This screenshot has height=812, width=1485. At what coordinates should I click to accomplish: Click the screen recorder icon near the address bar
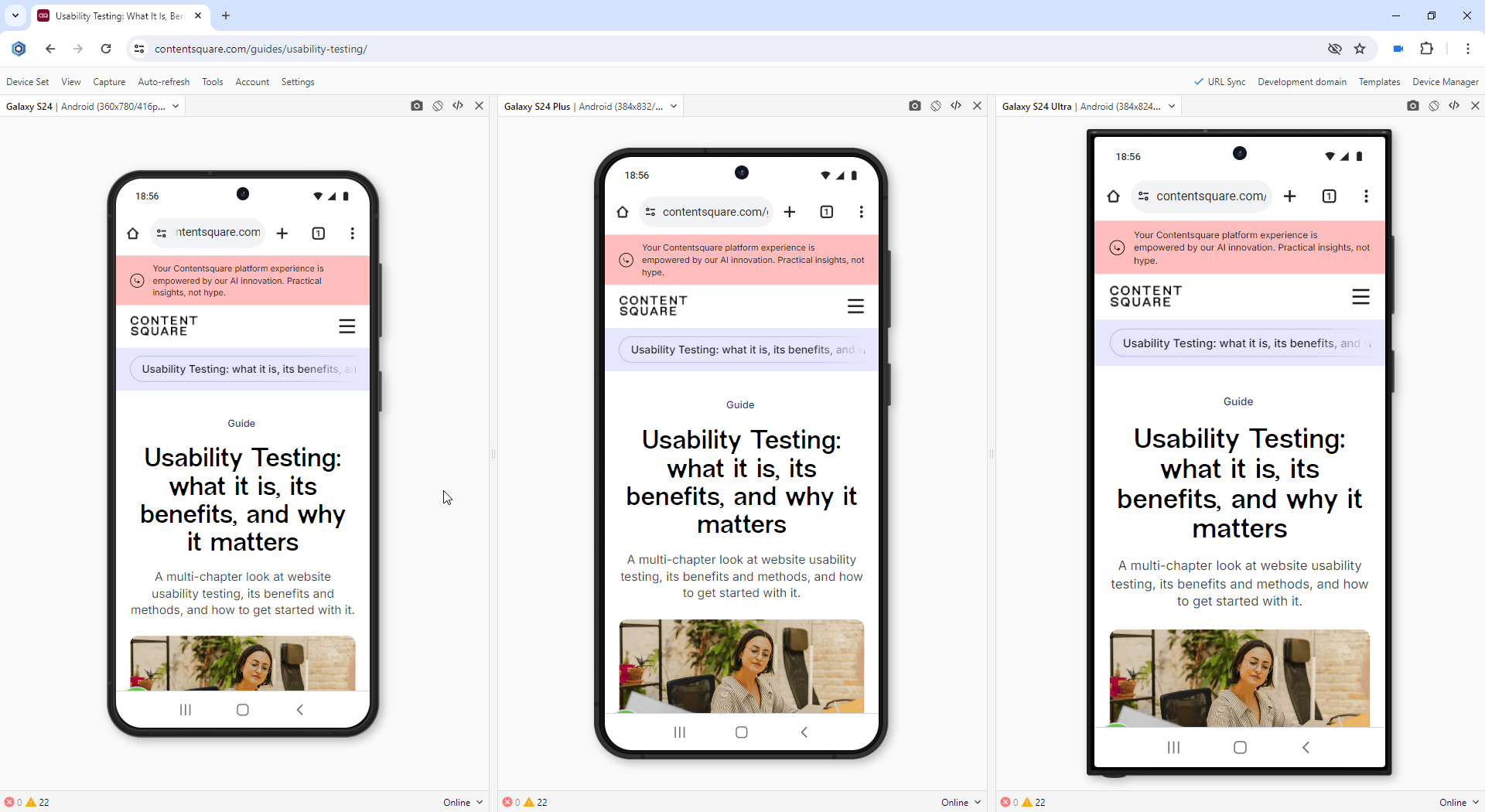pyautogui.click(x=1398, y=49)
